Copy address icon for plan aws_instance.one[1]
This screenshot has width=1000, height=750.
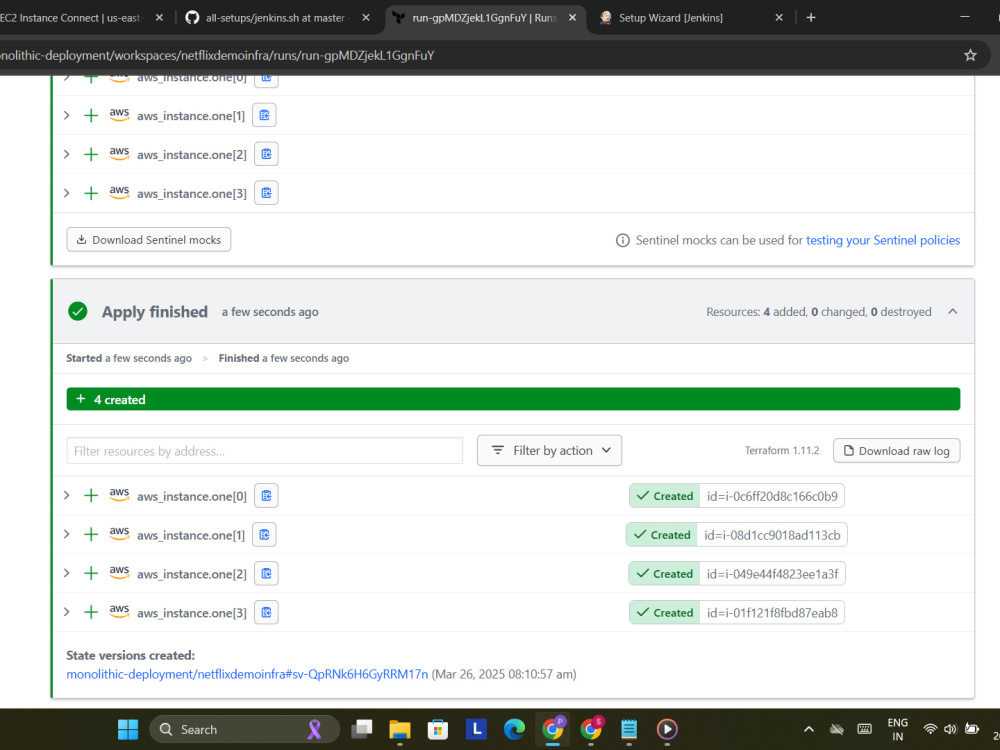point(264,115)
